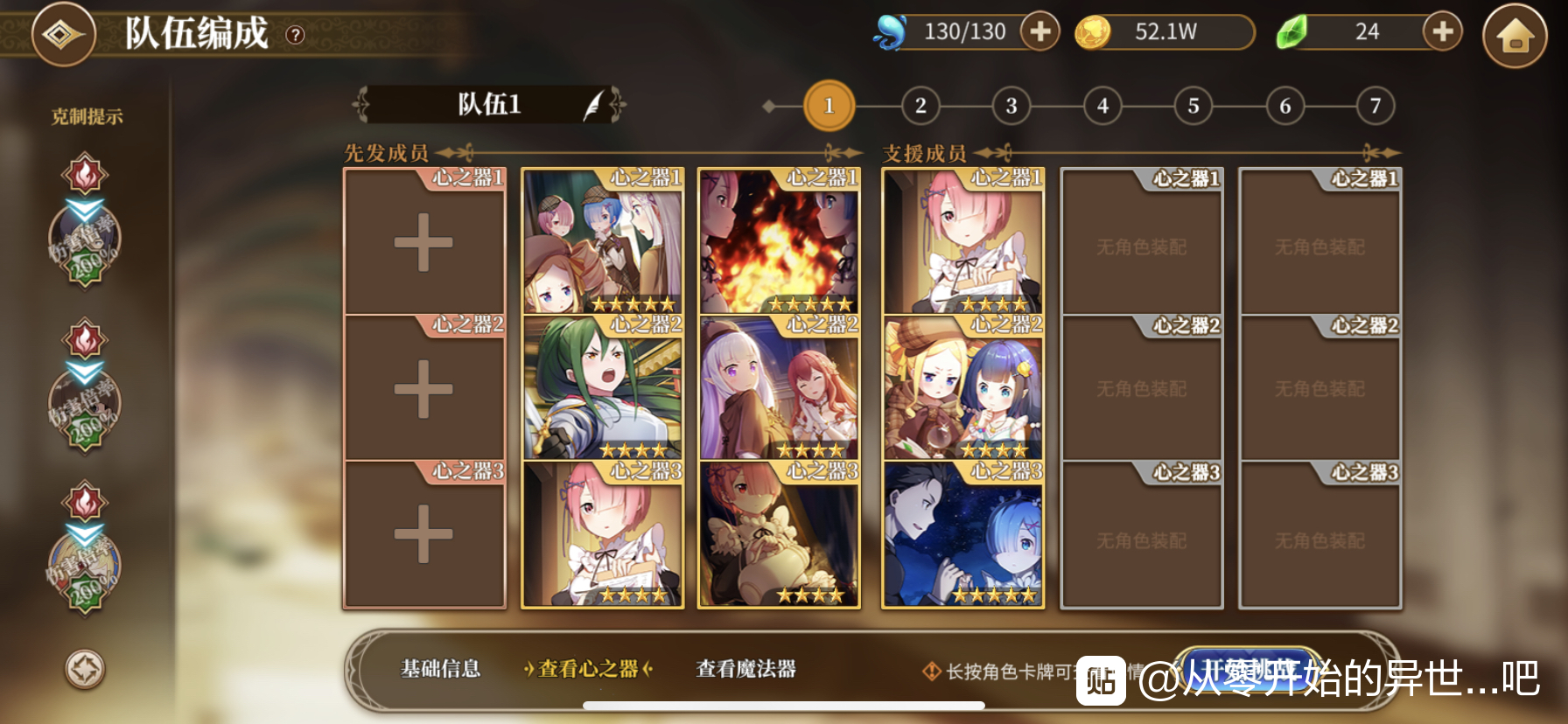1568x724 pixels.
Task: Add green gems with the plus icon
Action: coord(1442,31)
